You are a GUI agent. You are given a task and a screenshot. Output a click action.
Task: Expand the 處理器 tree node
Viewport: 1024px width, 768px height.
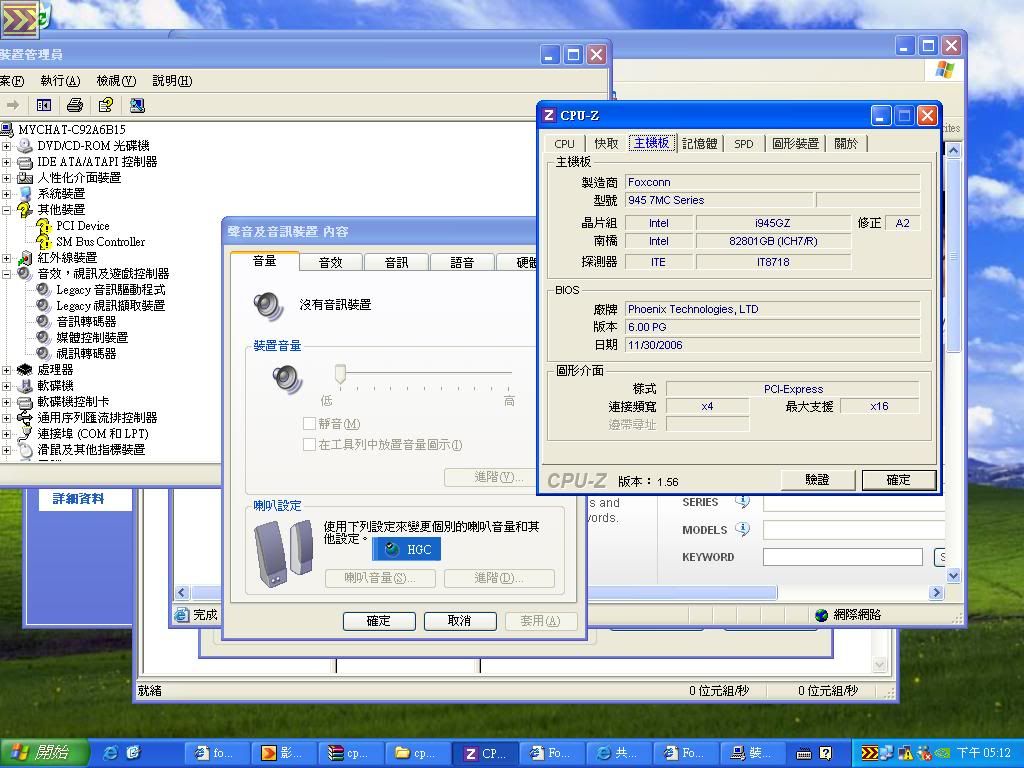click(x=7, y=370)
